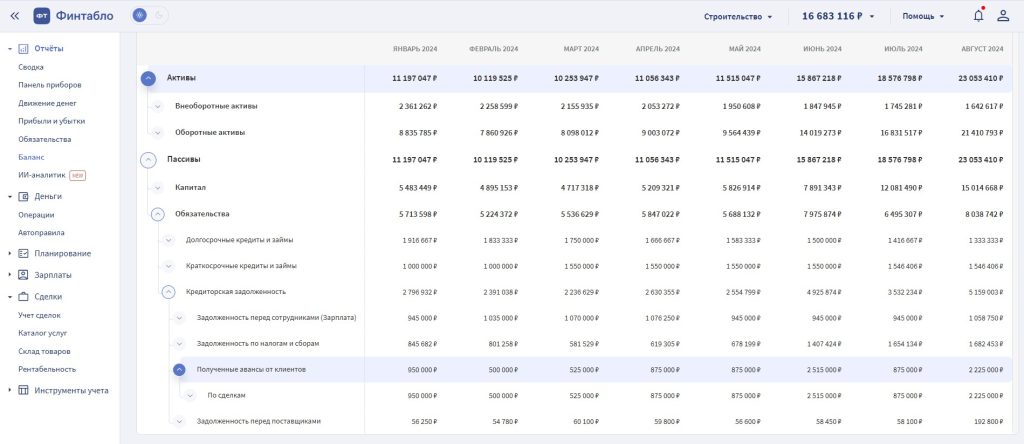Open Прибыли и убытки report
This screenshot has width=1024, height=444.
(52, 121)
